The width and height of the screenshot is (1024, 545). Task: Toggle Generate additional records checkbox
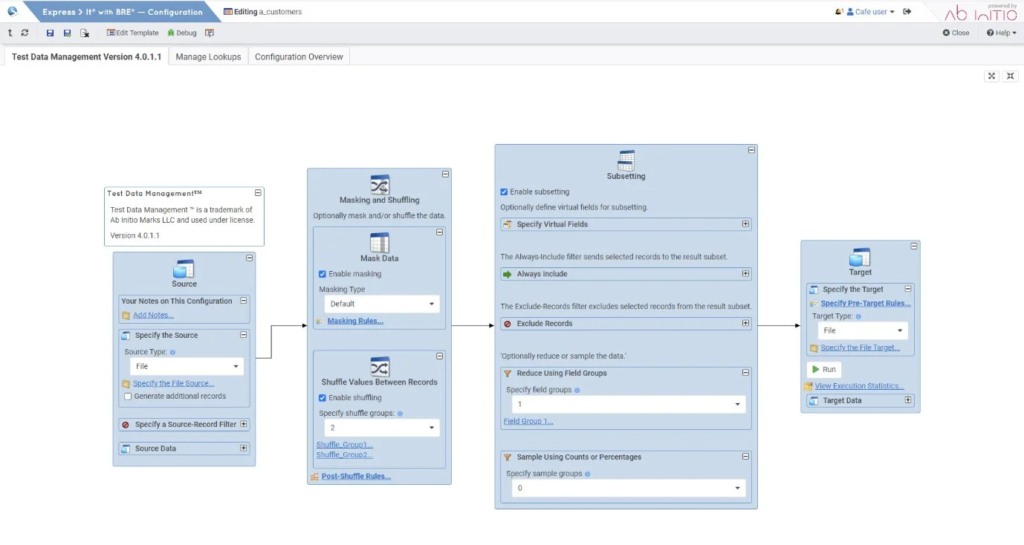click(128, 396)
